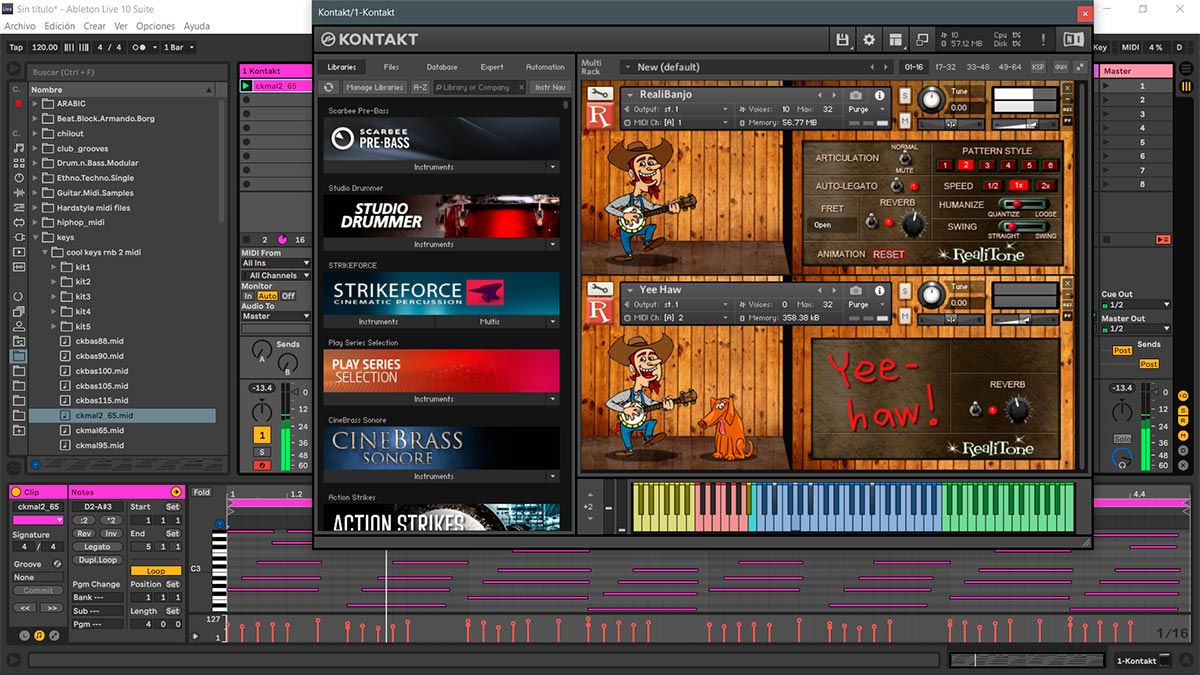Solo the Yee Haw instrument

click(x=905, y=290)
